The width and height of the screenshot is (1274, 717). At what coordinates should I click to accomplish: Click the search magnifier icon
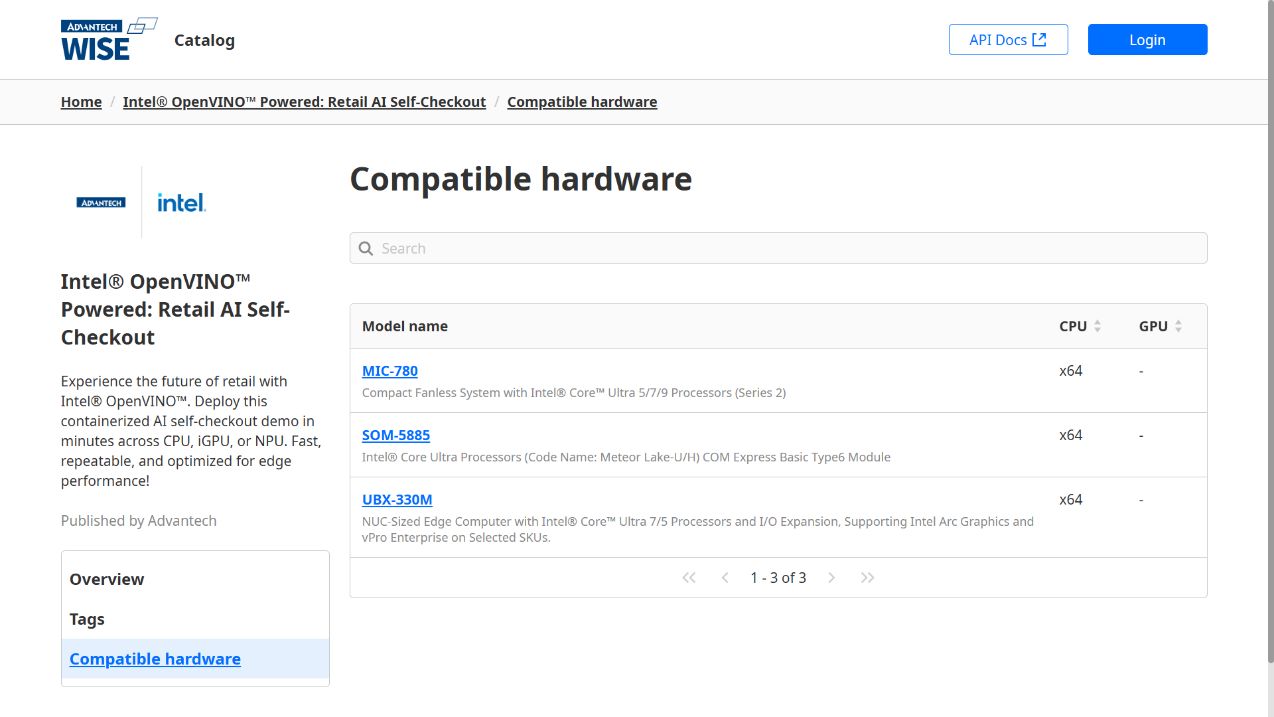pos(366,248)
